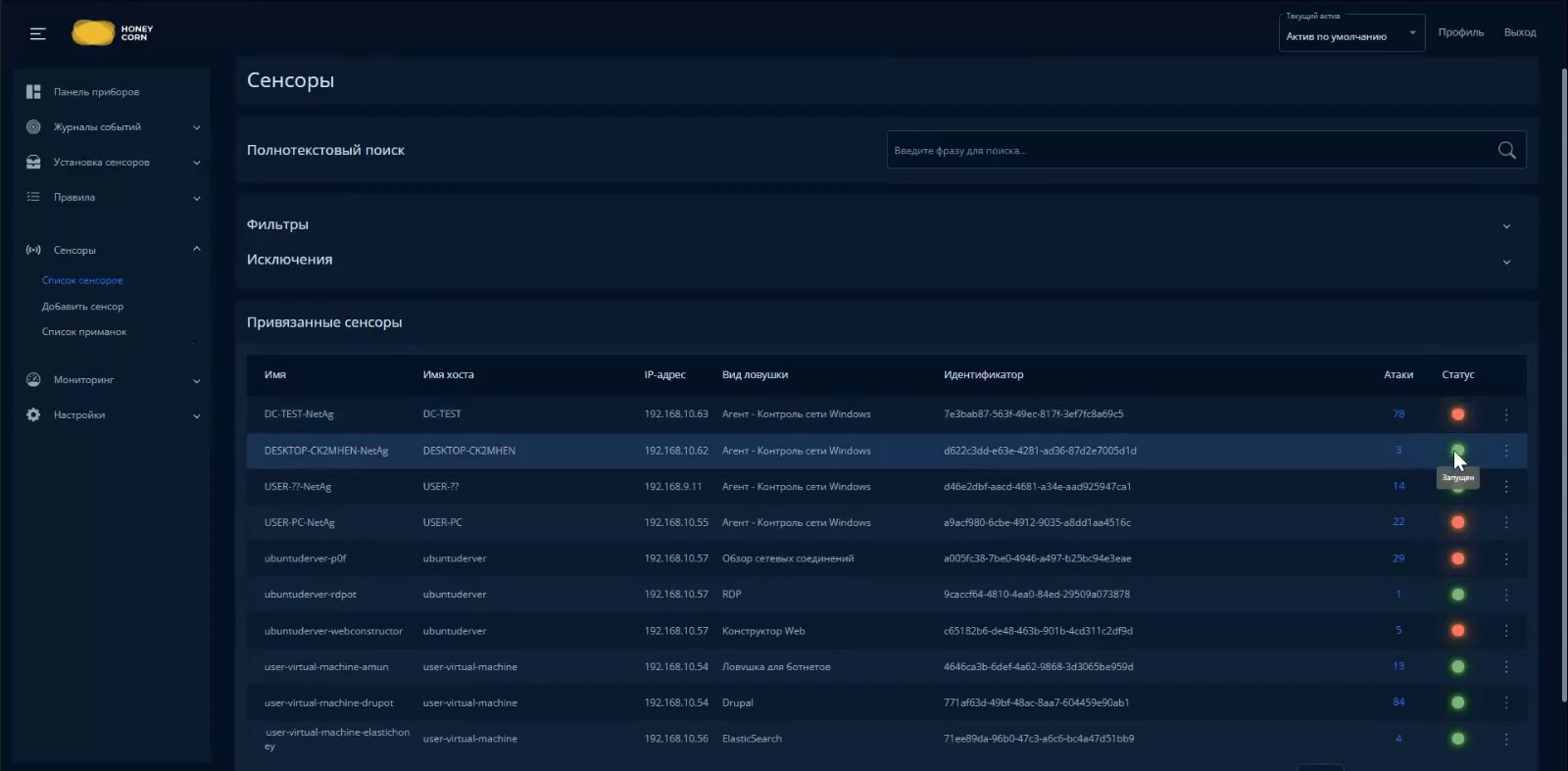Collapse the Сенсоры section chevron
This screenshot has width=1568, height=771.
197,249
